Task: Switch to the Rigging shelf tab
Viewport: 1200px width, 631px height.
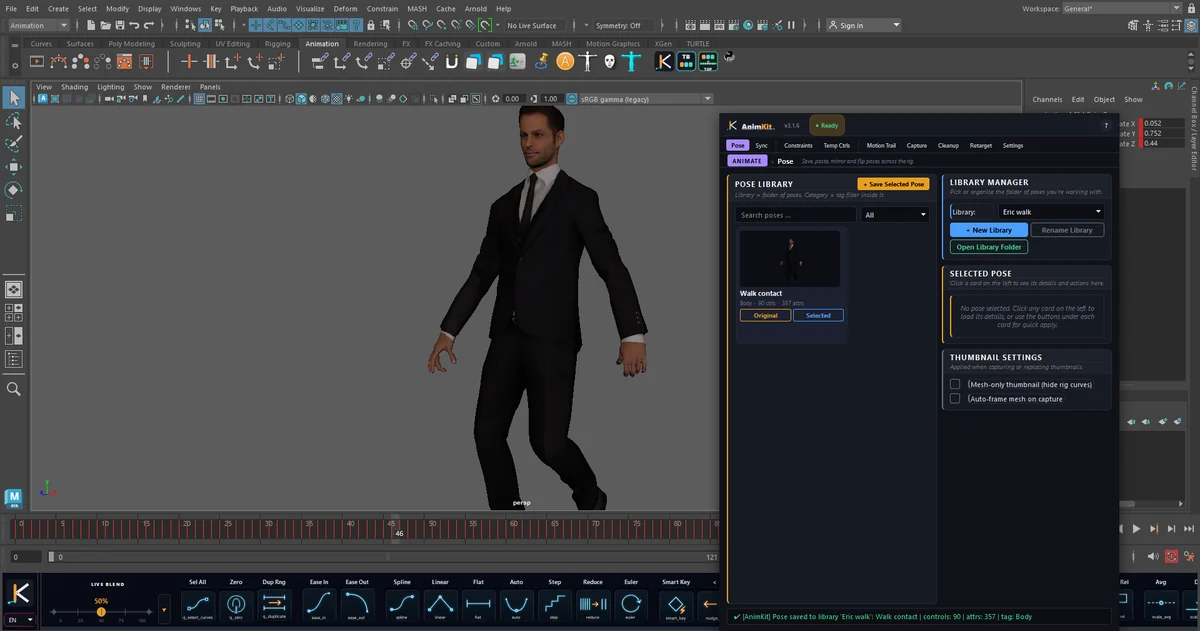Action: (x=277, y=44)
